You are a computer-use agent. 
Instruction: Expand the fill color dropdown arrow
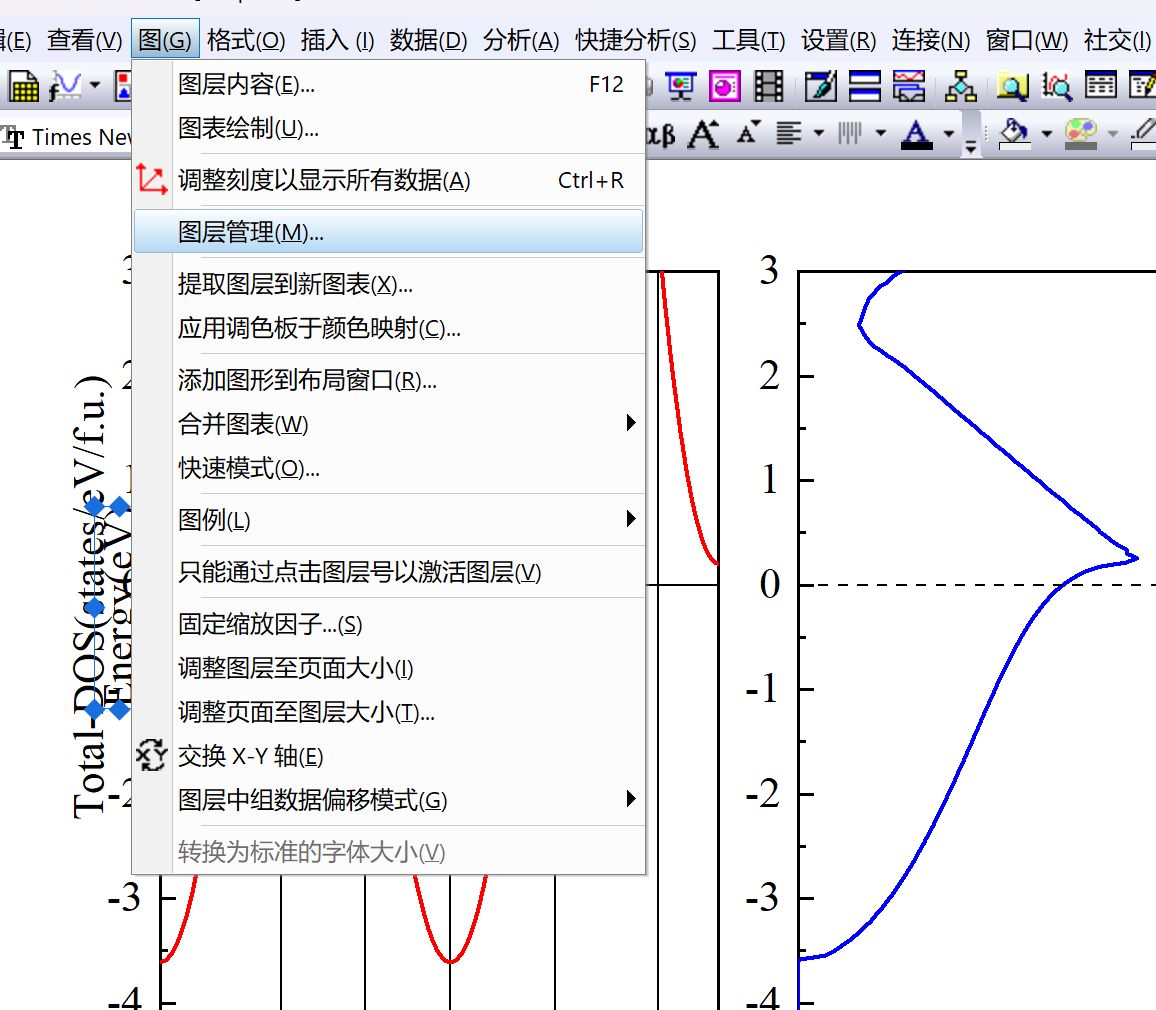tap(1046, 133)
